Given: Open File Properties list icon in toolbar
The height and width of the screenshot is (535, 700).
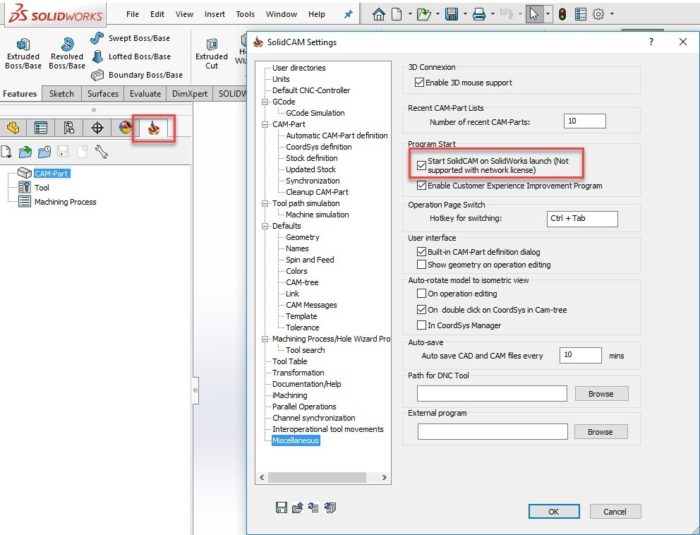Looking at the screenshot, I should (x=580, y=14).
